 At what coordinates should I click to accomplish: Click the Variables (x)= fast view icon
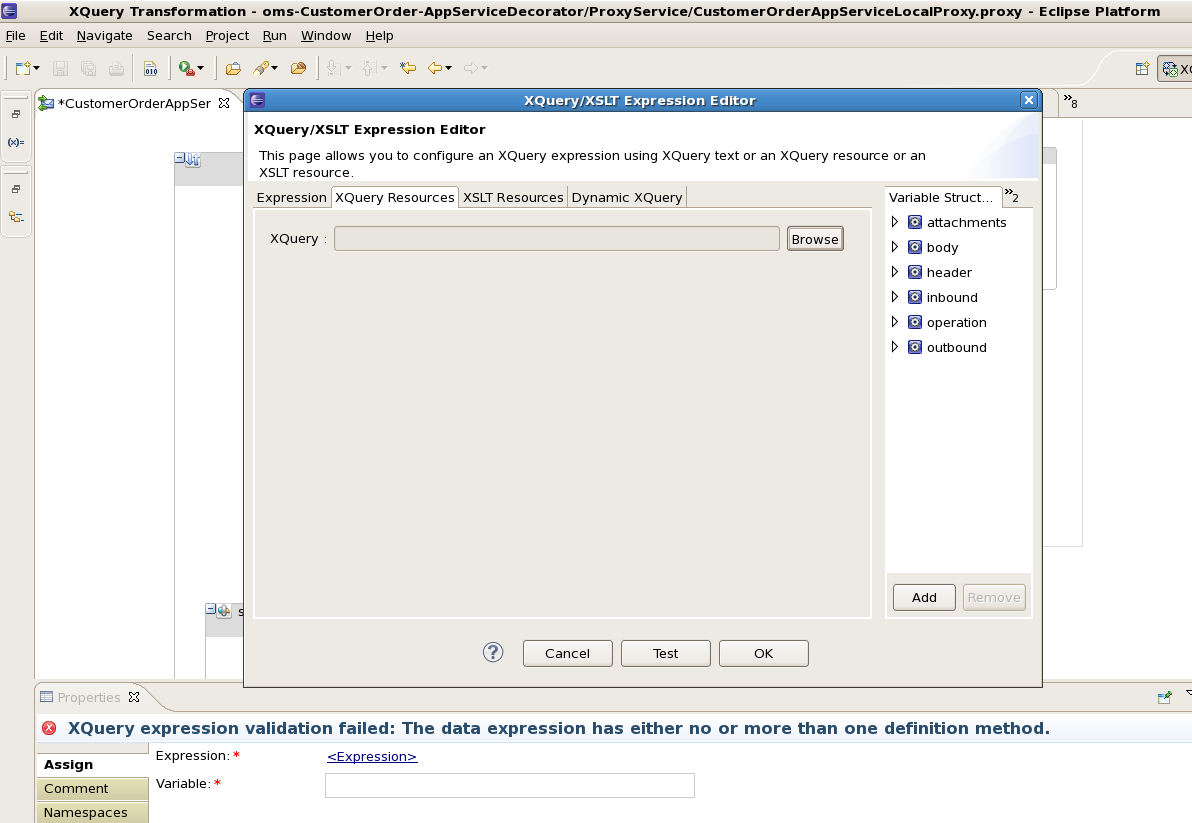click(16, 142)
